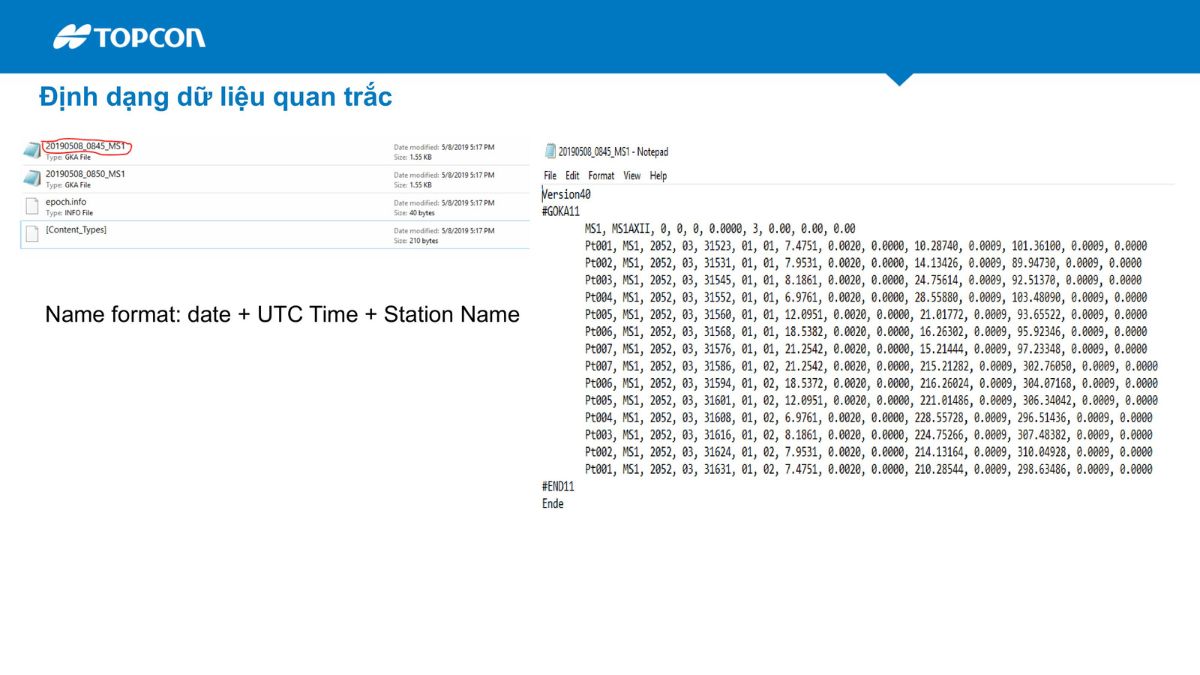This screenshot has height=675, width=1200.
Task: Click the epoch.info file icon
Action: pos(32,206)
